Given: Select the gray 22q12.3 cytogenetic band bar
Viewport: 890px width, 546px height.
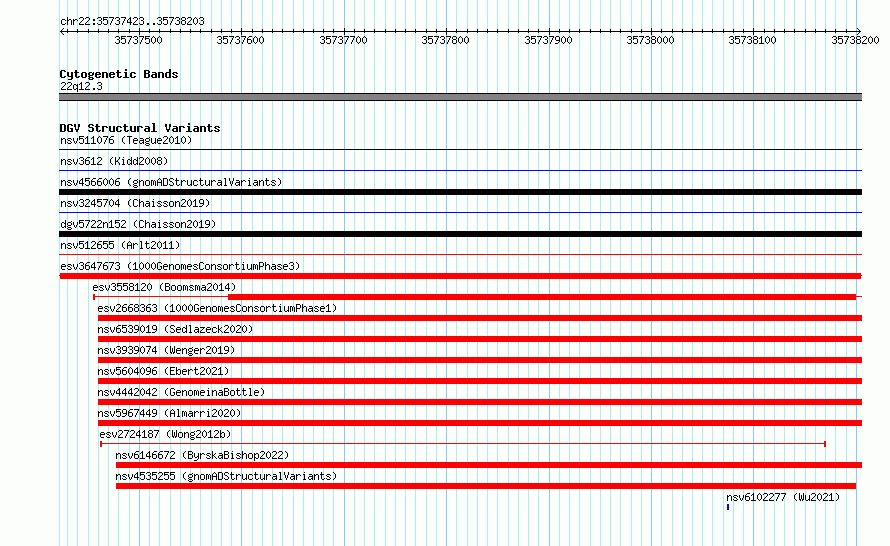Looking at the screenshot, I should click(x=460, y=97).
